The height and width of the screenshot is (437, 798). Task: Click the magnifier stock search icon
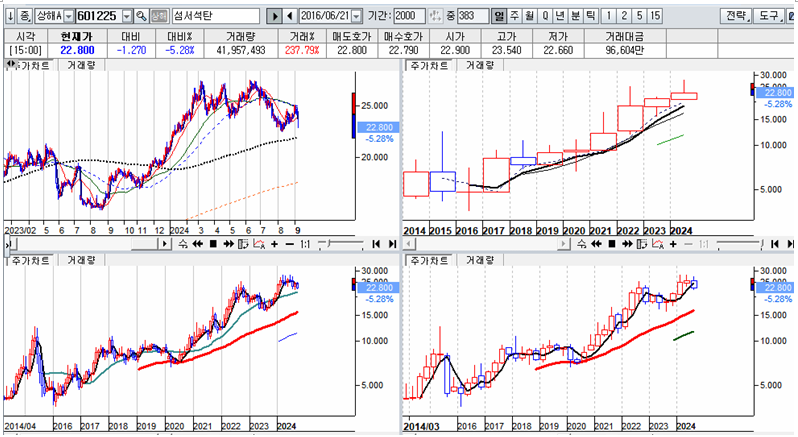tap(142, 17)
